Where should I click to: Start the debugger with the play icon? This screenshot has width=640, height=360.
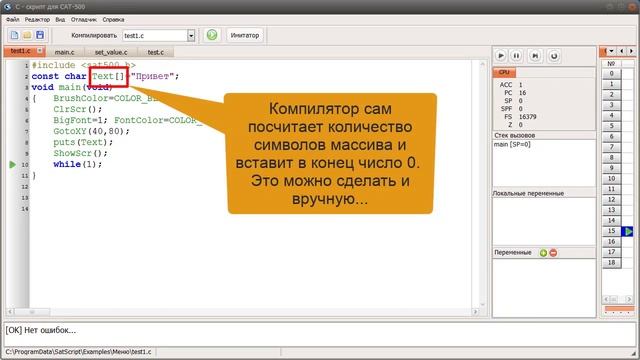[501, 56]
